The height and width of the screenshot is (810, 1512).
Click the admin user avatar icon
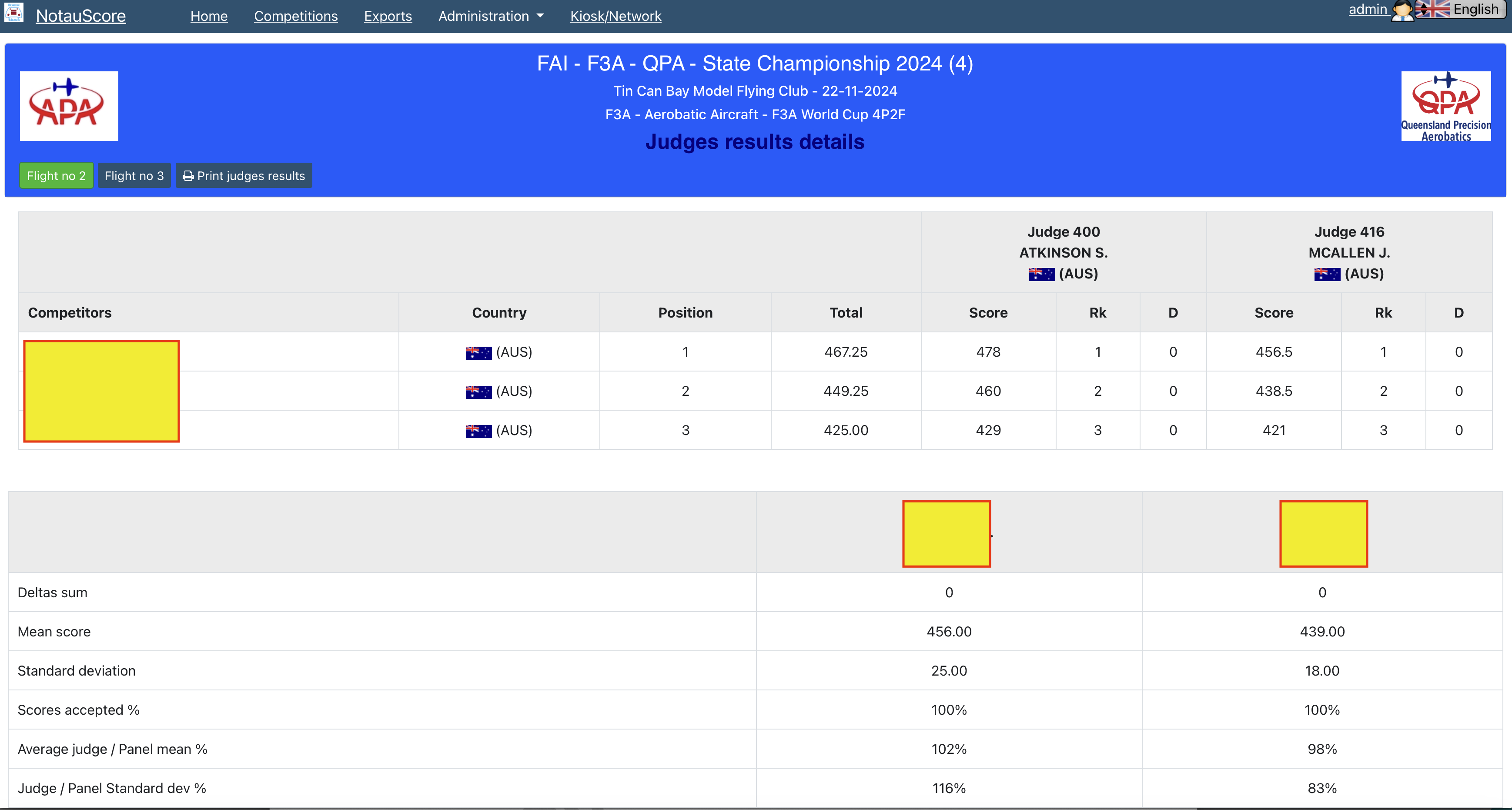(x=1402, y=10)
